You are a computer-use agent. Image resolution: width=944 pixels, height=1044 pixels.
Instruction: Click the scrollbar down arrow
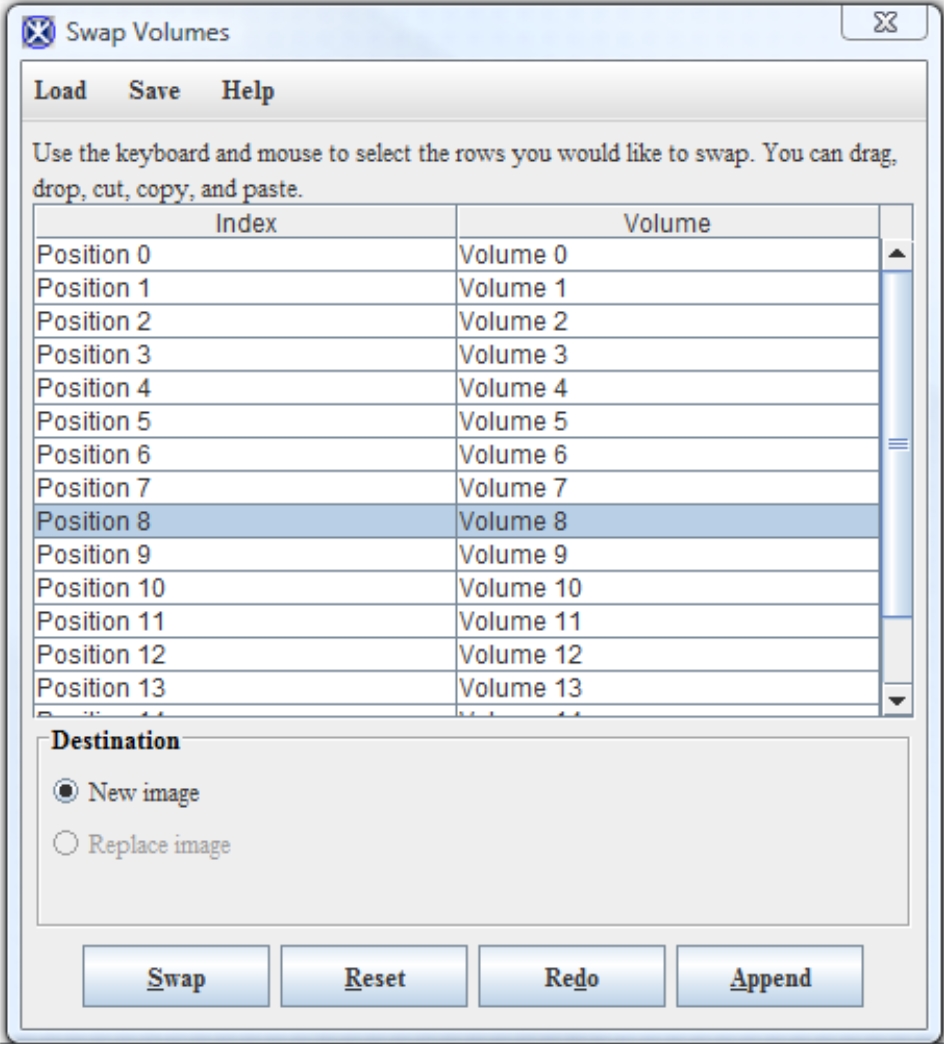[x=895, y=700]
